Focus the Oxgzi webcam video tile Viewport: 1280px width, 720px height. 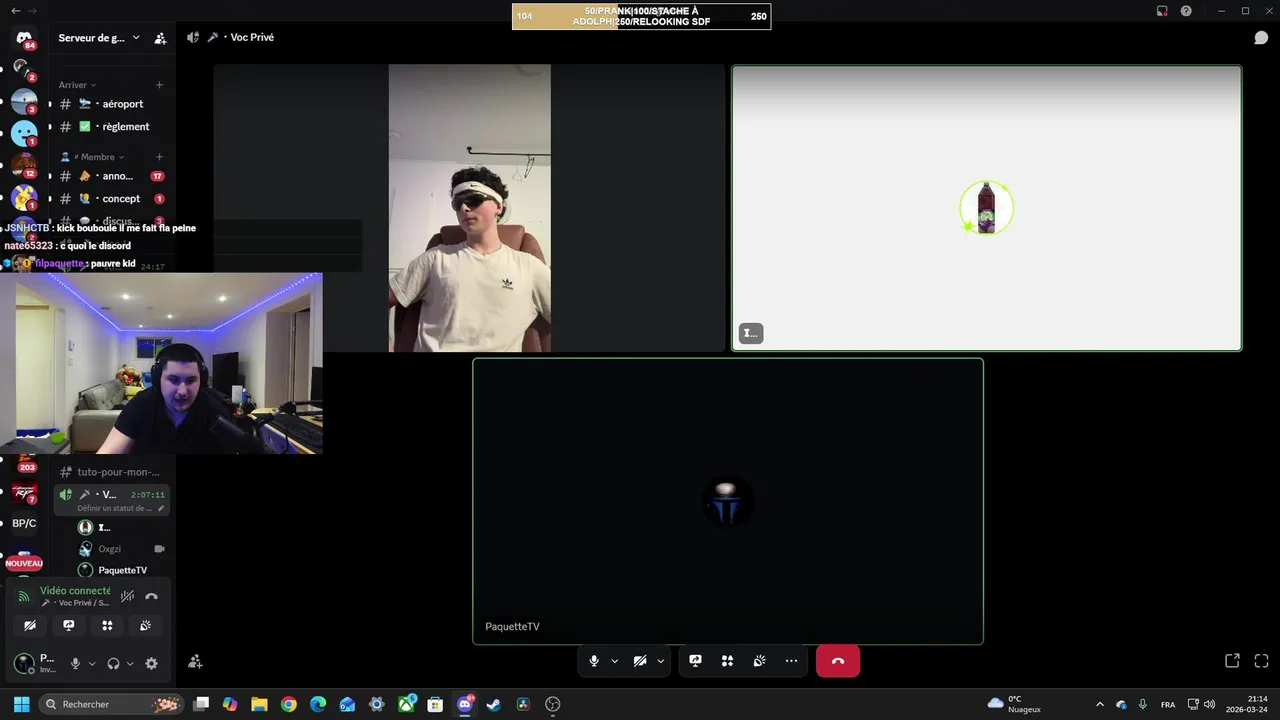tap(469, 208)
